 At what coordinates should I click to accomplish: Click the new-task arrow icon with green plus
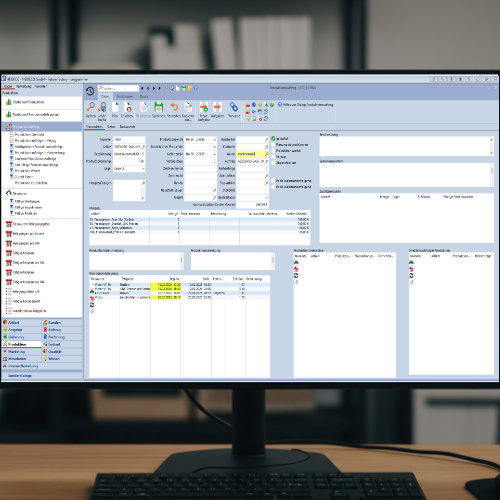[203, 107]
